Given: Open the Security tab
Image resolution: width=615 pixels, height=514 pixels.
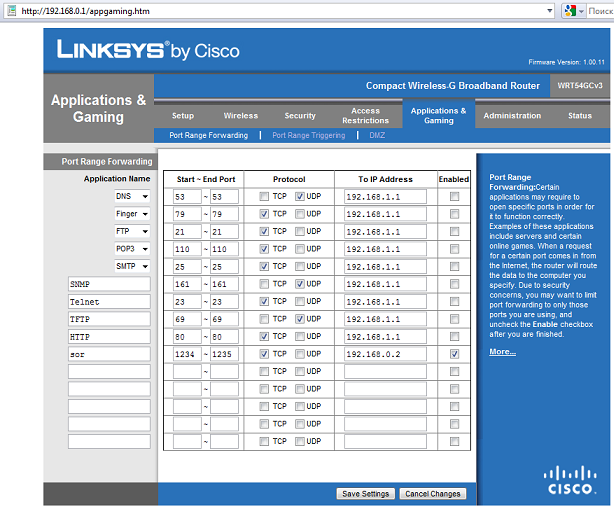Looking at the screenshot, I should 300,116.
